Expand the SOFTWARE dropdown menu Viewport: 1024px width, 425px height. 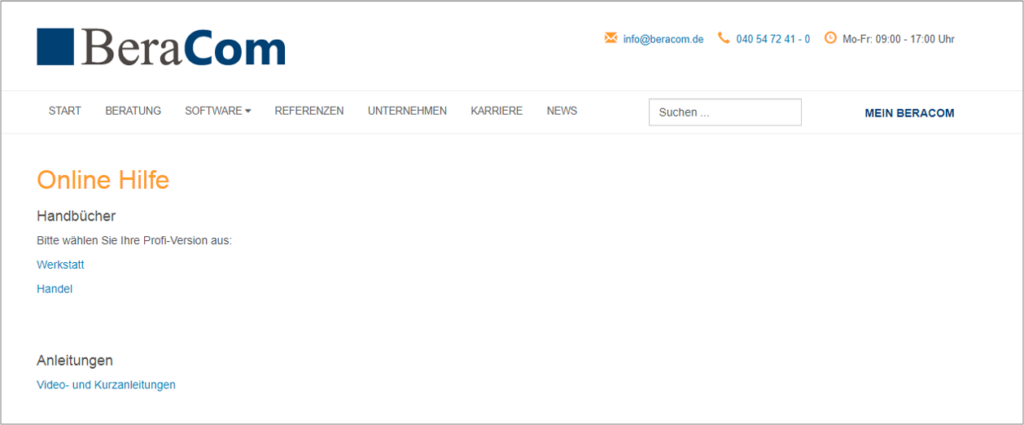click(x=217, y=111)
